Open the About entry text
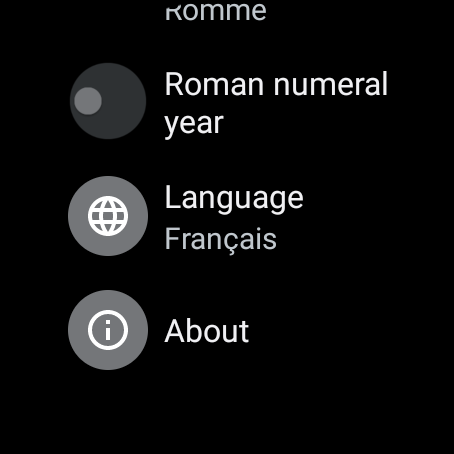Viewport: 454px width, 454px height. pos(207,331)
